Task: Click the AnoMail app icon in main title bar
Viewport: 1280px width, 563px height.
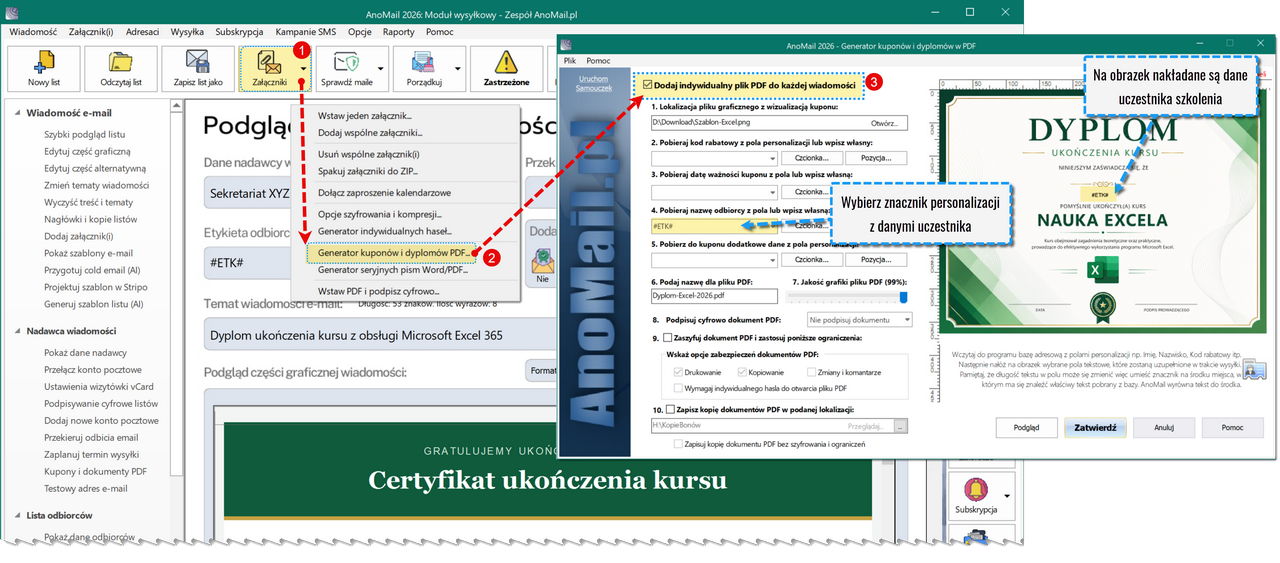Action: pyautogui.click(x=13, y=11)
